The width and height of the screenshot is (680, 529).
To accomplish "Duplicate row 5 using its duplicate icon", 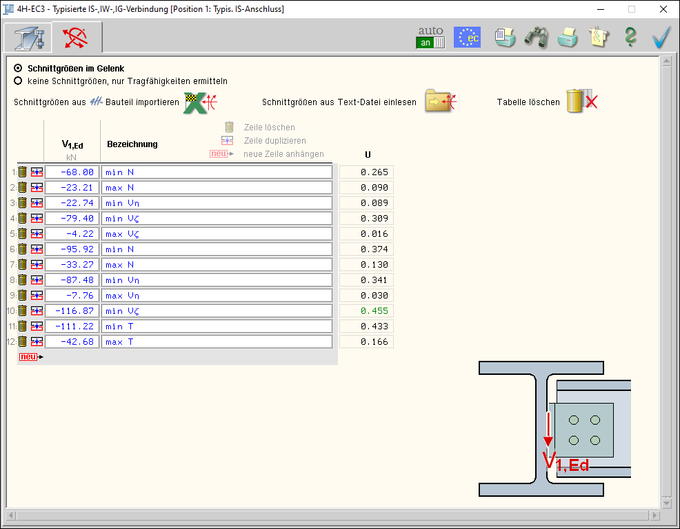I will 36,234.
